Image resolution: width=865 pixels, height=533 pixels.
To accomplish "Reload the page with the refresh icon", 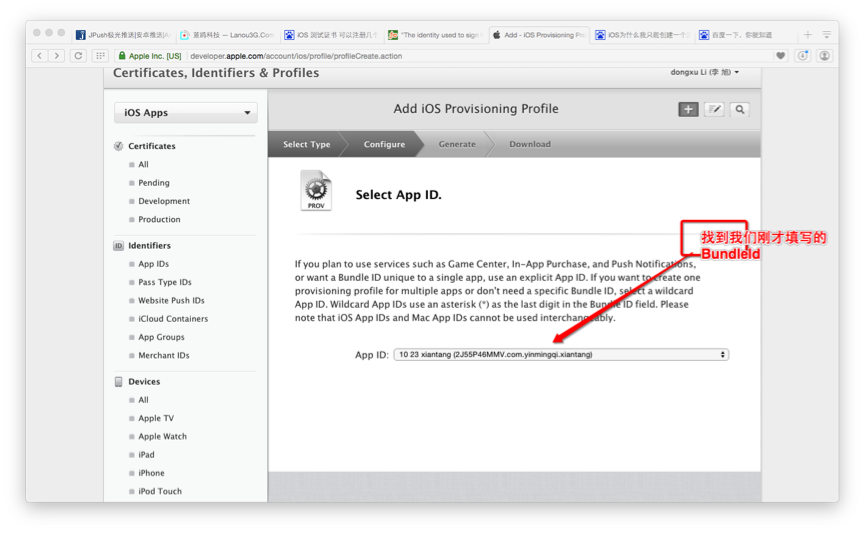I will tap(78, 56).
